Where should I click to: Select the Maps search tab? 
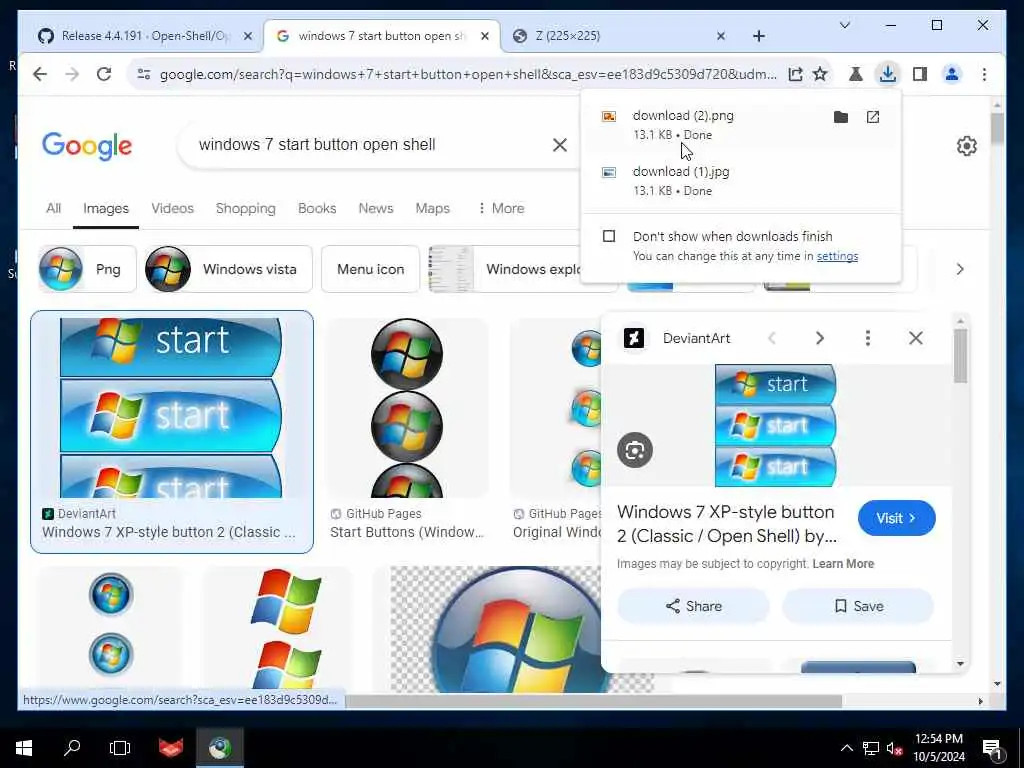[x=432, y=208]
